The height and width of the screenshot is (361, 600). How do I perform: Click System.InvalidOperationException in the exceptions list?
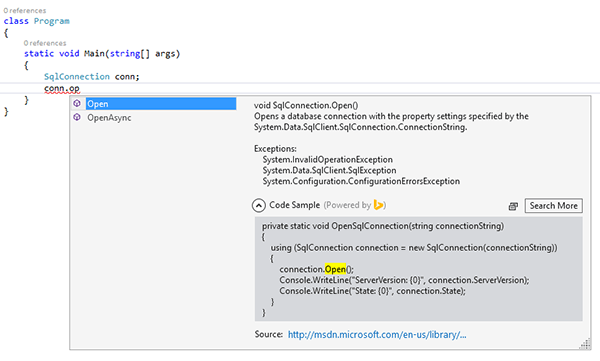pos(328,160)
